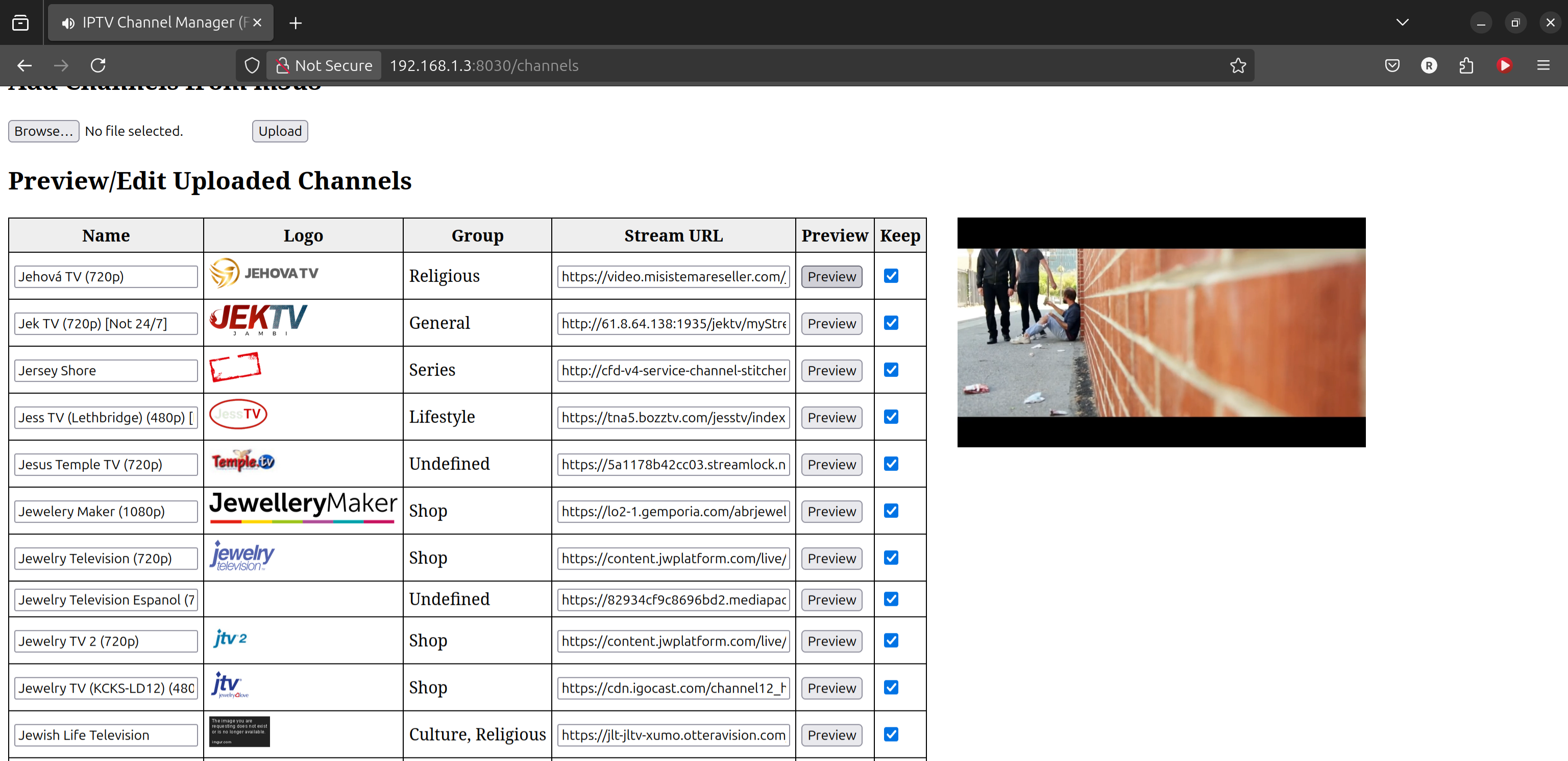
Task: Preview the Jewelry TV (KCKS-LD12) stream
Action: (831, 688)
